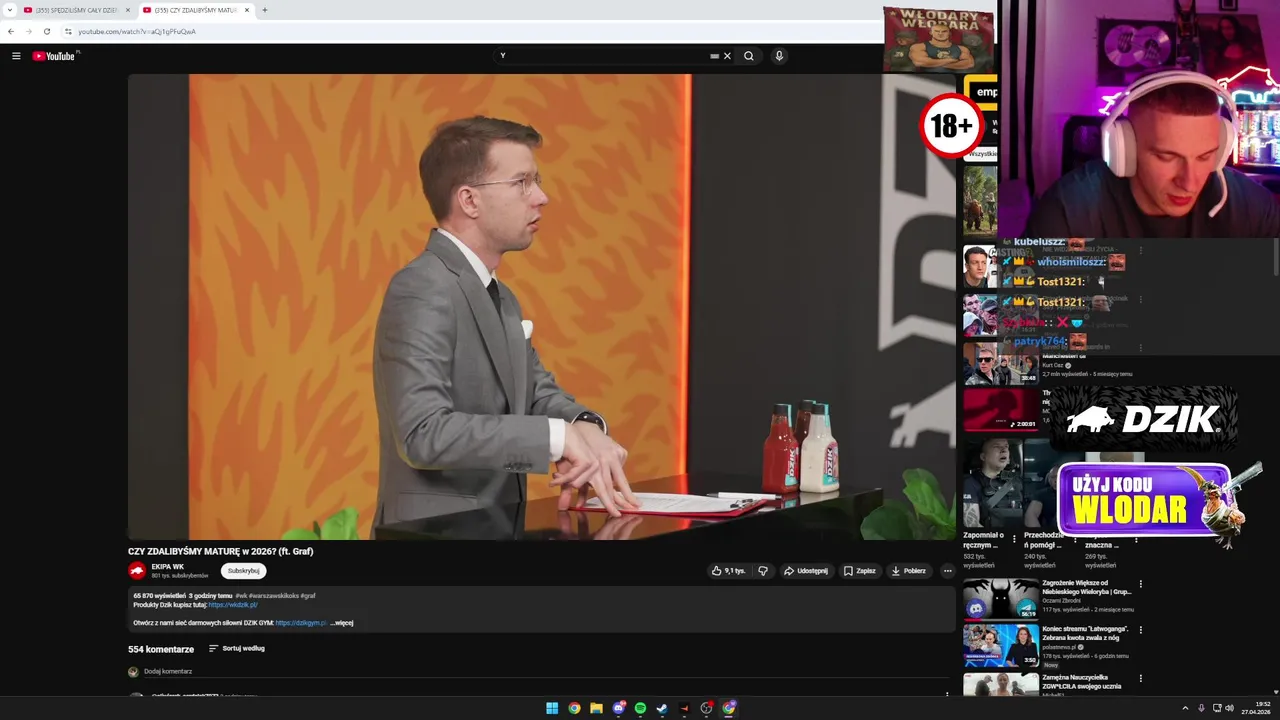
Task: Open the more actions menu beside Pobierz
Action: 947,571
